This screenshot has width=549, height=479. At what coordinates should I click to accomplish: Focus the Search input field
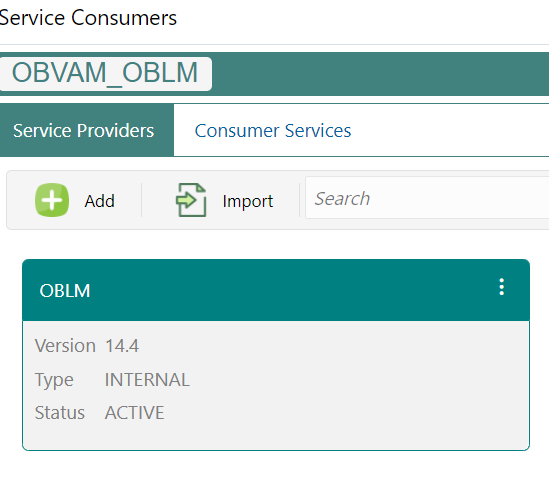coord(427,198)
